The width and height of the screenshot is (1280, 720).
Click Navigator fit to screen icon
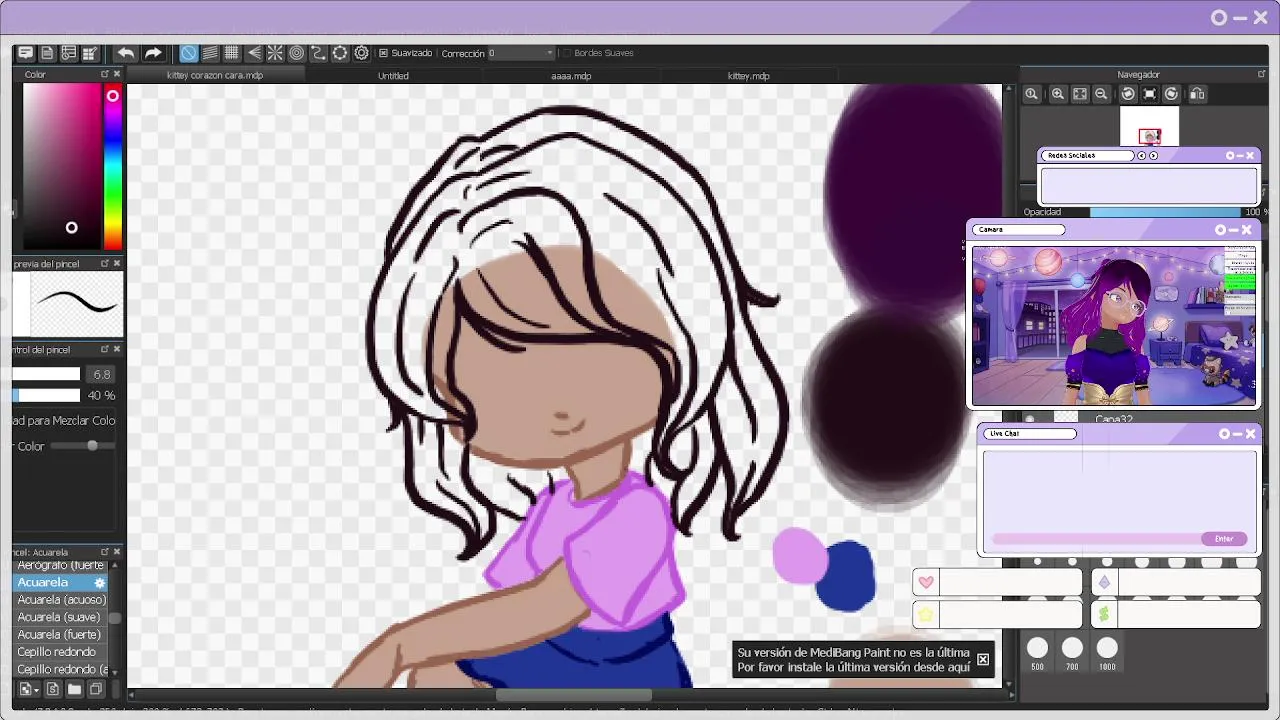[x=1080, y=94]
